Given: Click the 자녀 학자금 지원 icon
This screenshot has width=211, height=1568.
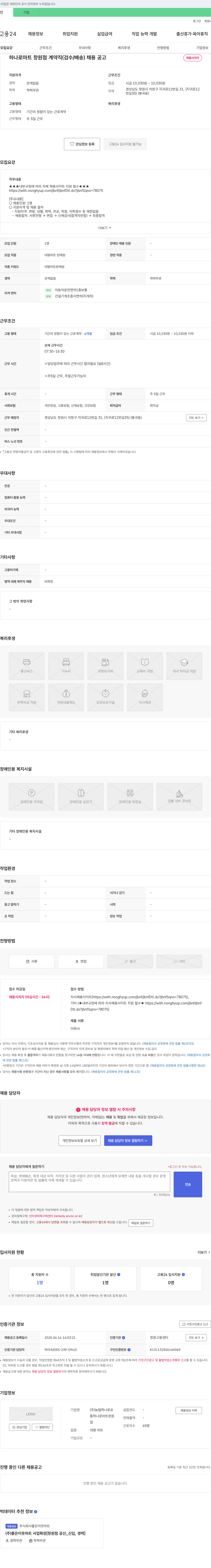Looking at the screenshot, I should (184, 666).
